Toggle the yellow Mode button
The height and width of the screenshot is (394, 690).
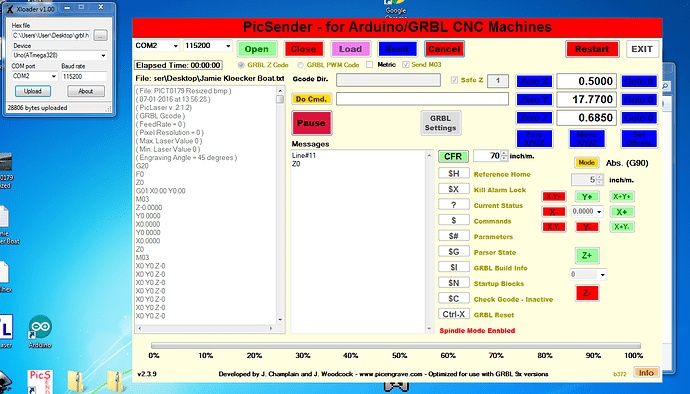pos(587,163)
